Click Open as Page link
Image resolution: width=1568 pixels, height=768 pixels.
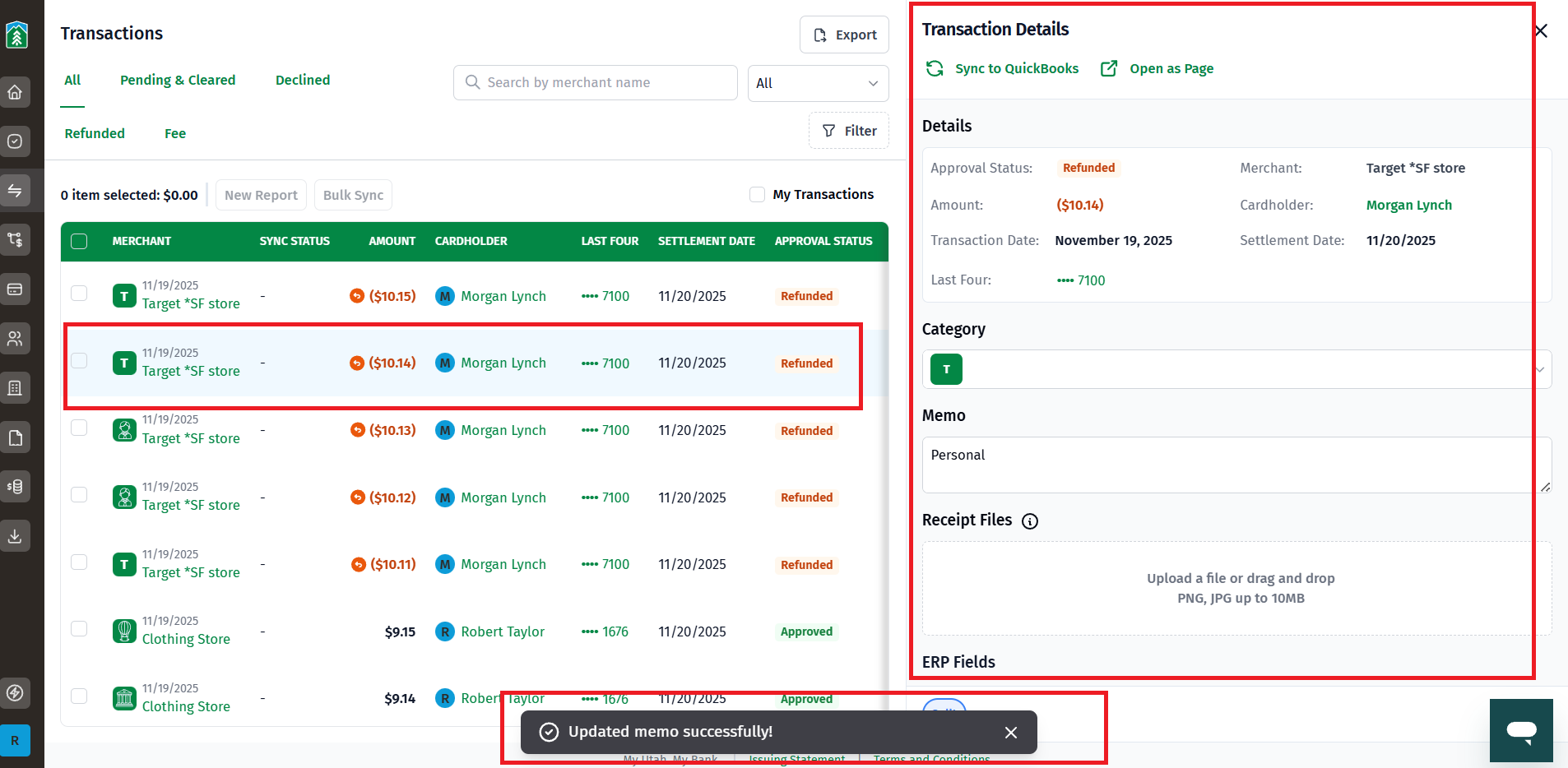coord(1171,68)
